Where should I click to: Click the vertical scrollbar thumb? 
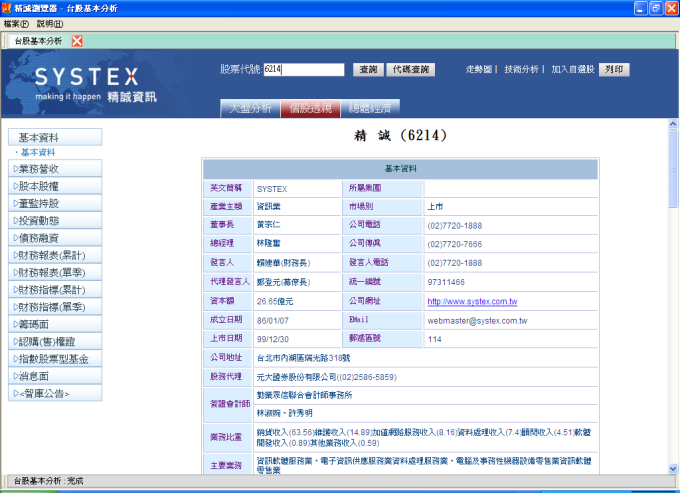pyautogui.click(x=673, y=169)
